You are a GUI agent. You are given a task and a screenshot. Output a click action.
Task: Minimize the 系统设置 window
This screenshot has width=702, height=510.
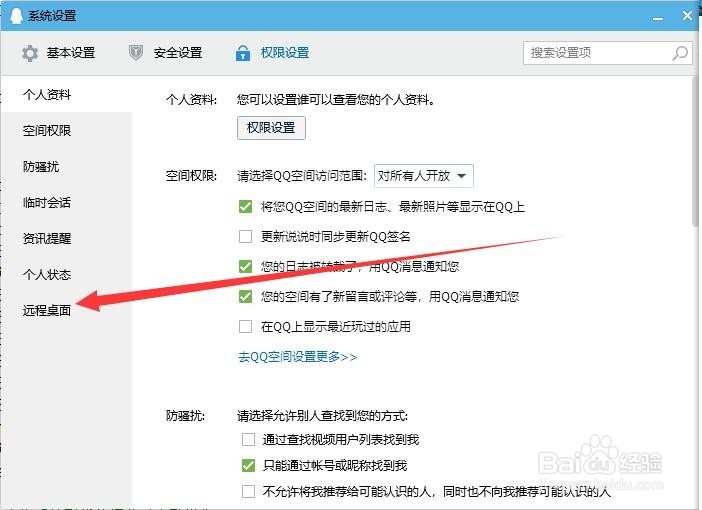point(658,17)
